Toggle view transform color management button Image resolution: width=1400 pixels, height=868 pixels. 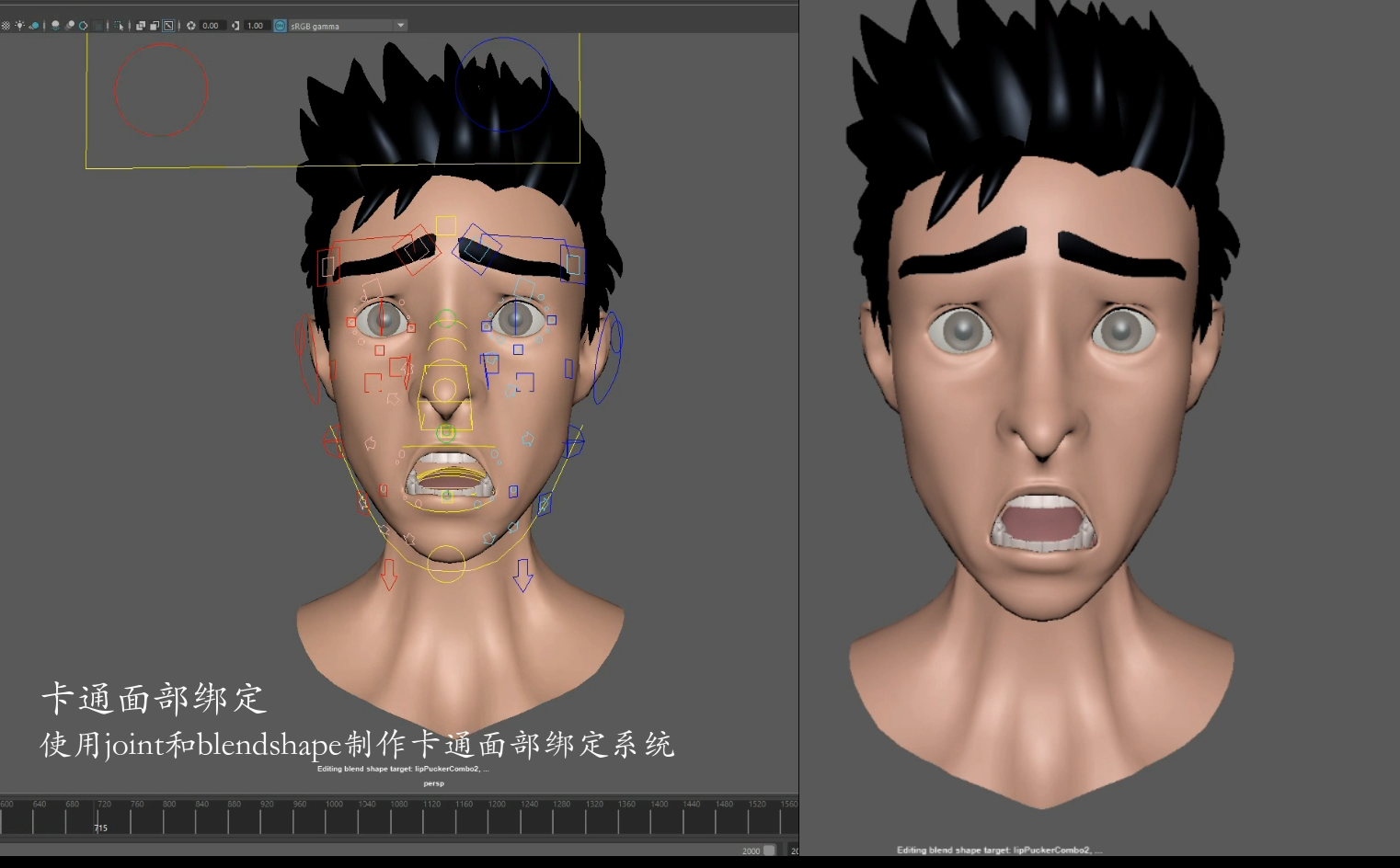tap(280, 26)
